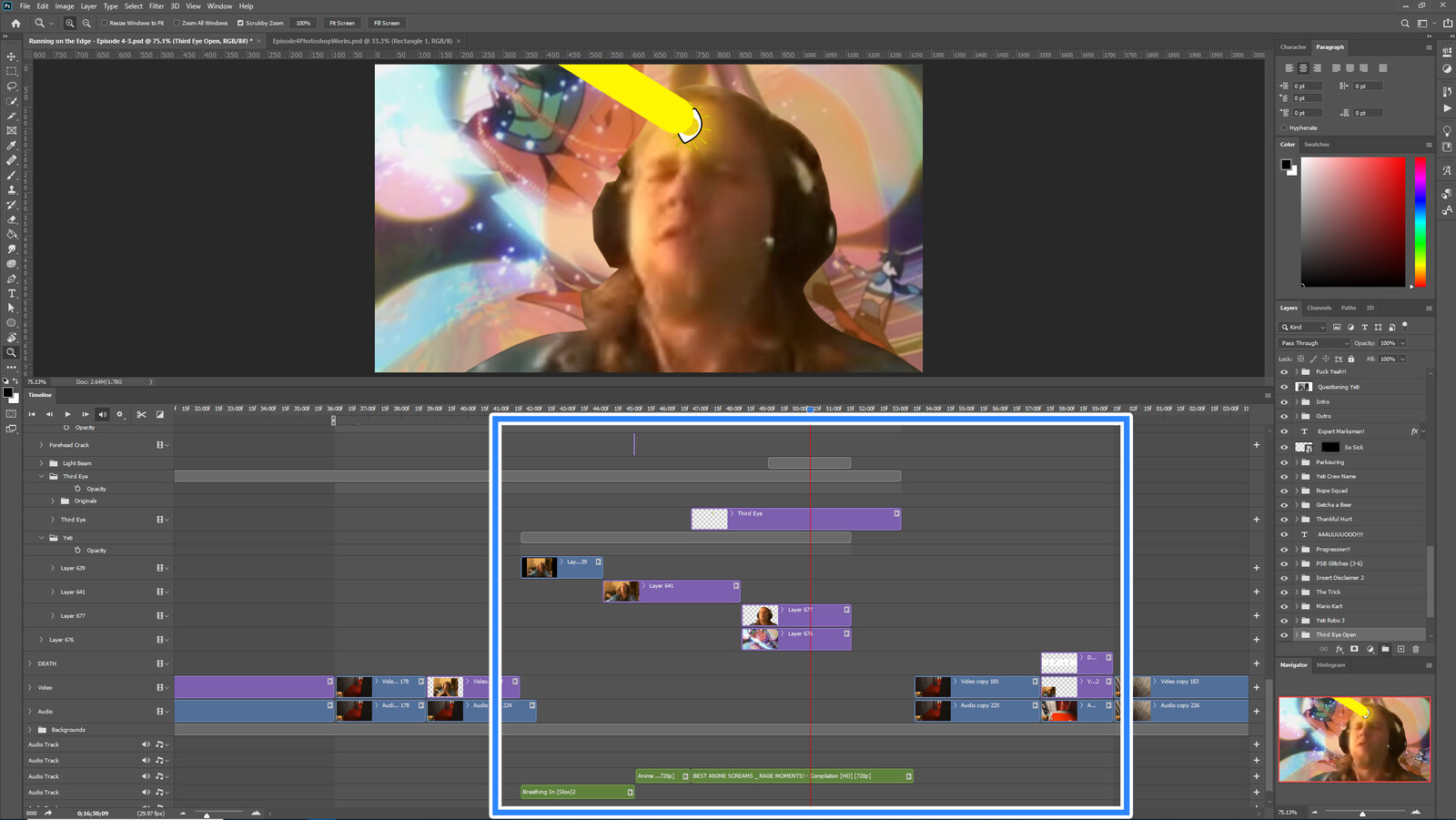Select the Clone Stamp tool
The height and width of the screenshot is (820, 1456).
pos(12,189)
